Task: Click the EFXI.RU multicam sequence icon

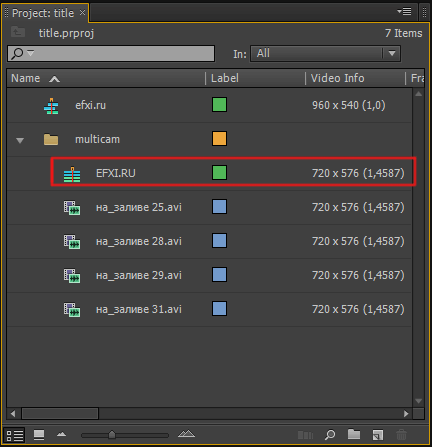Action: click(x=72, y=174)
